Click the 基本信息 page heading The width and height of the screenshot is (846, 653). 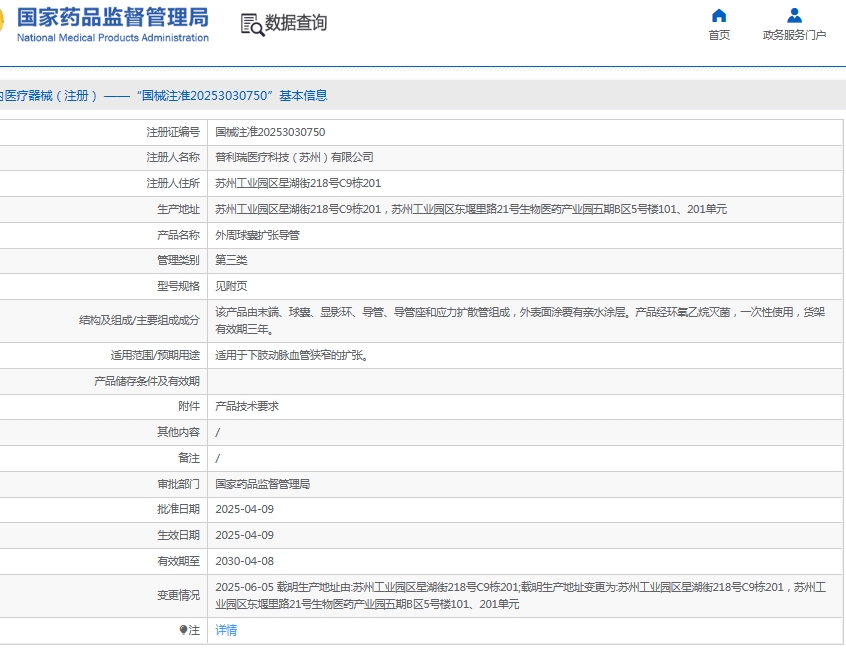pyautogui.click(x=303, y=96)
